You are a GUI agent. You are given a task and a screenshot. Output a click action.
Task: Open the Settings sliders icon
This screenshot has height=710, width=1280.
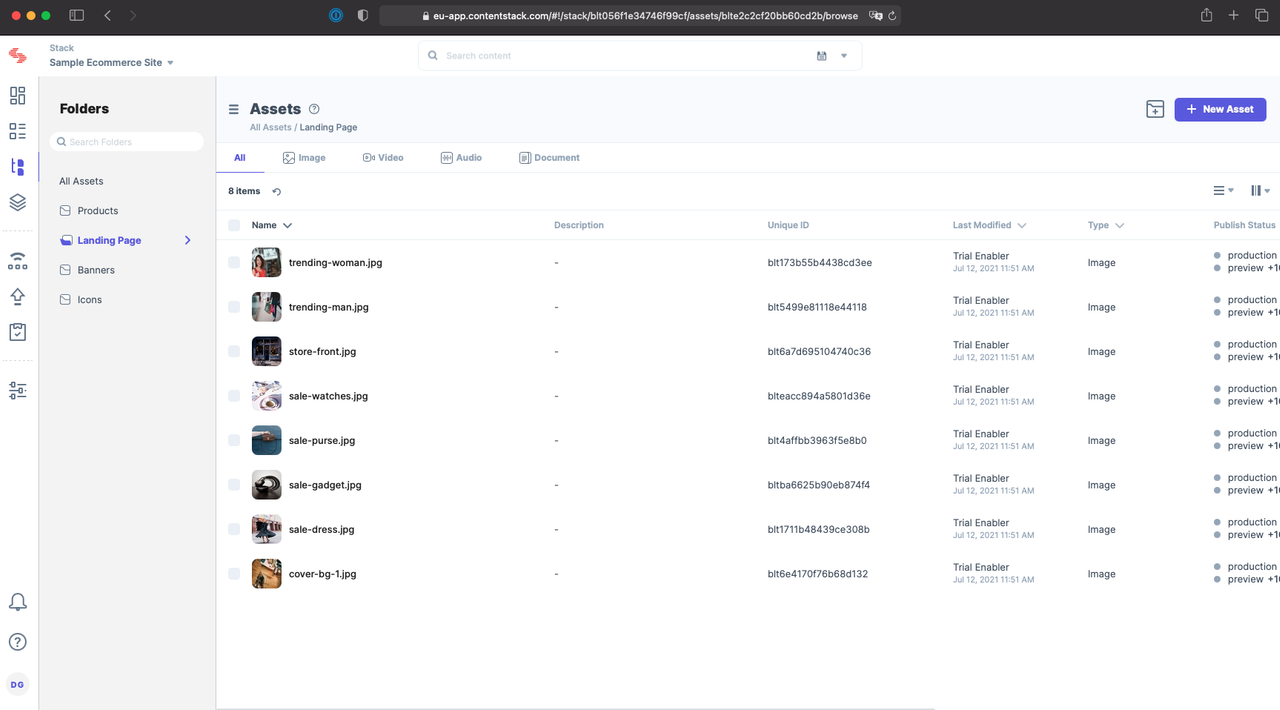tap(17, 390)
